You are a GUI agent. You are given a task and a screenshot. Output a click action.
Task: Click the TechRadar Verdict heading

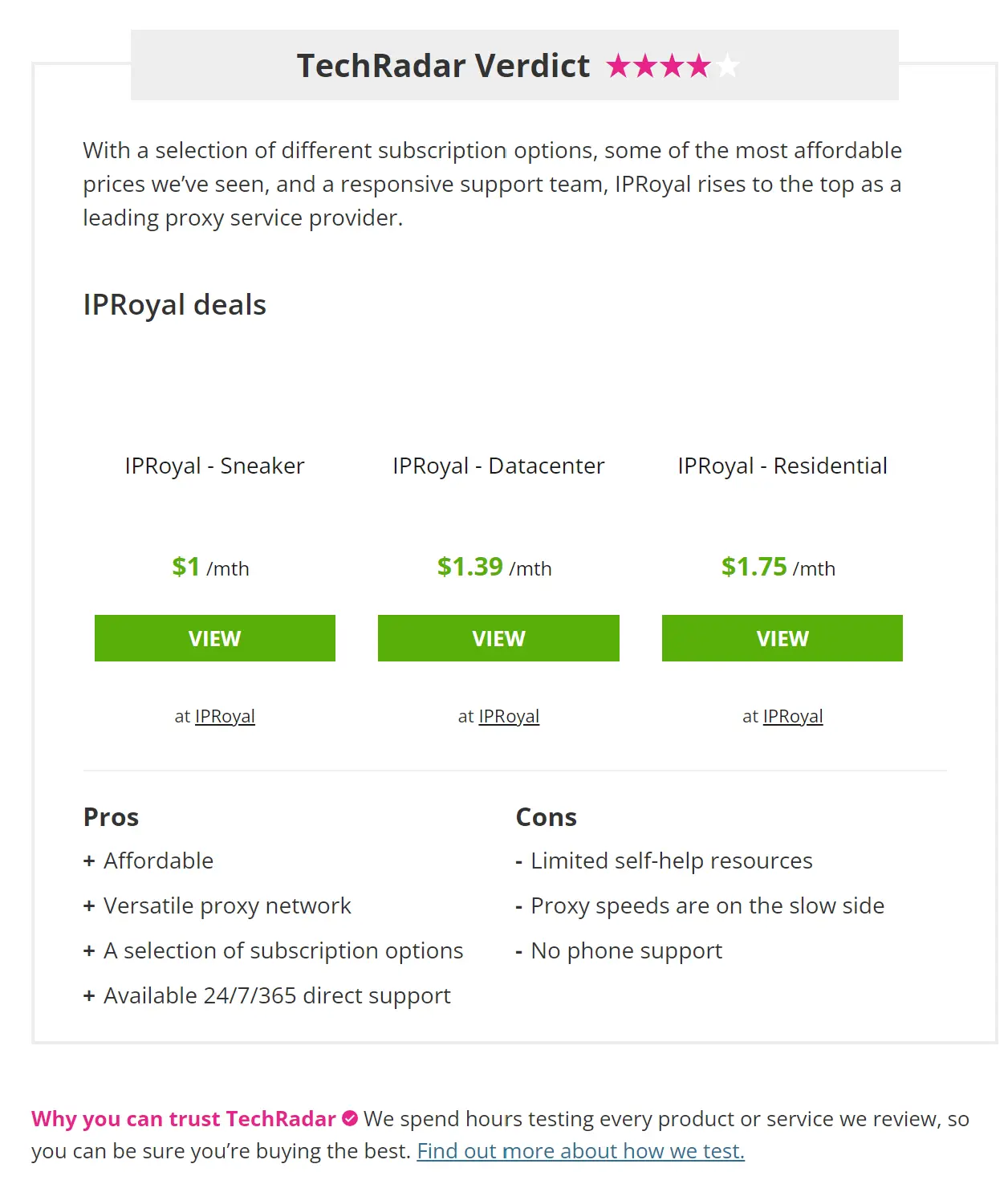(443, 66)
